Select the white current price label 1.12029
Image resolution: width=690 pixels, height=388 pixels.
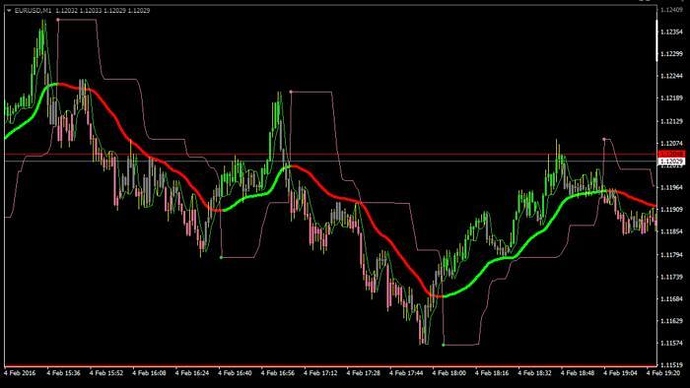click(x=671, y=162)
